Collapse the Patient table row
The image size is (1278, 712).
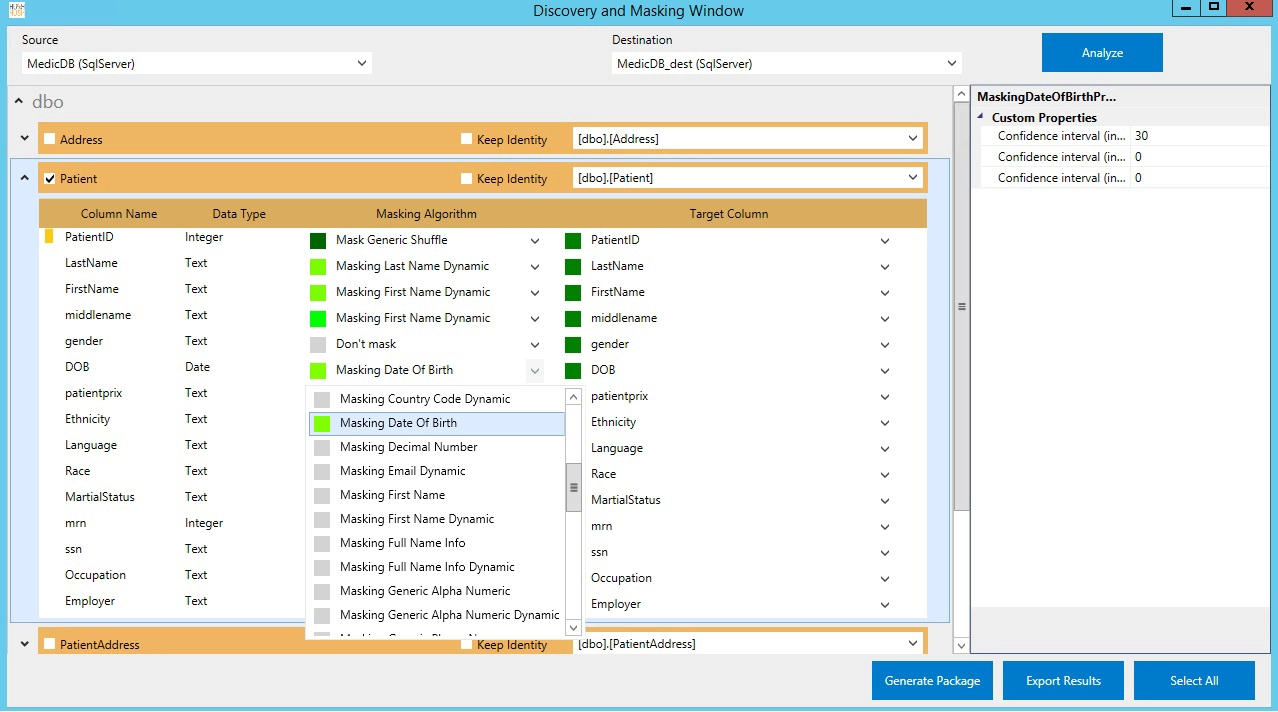25,178
